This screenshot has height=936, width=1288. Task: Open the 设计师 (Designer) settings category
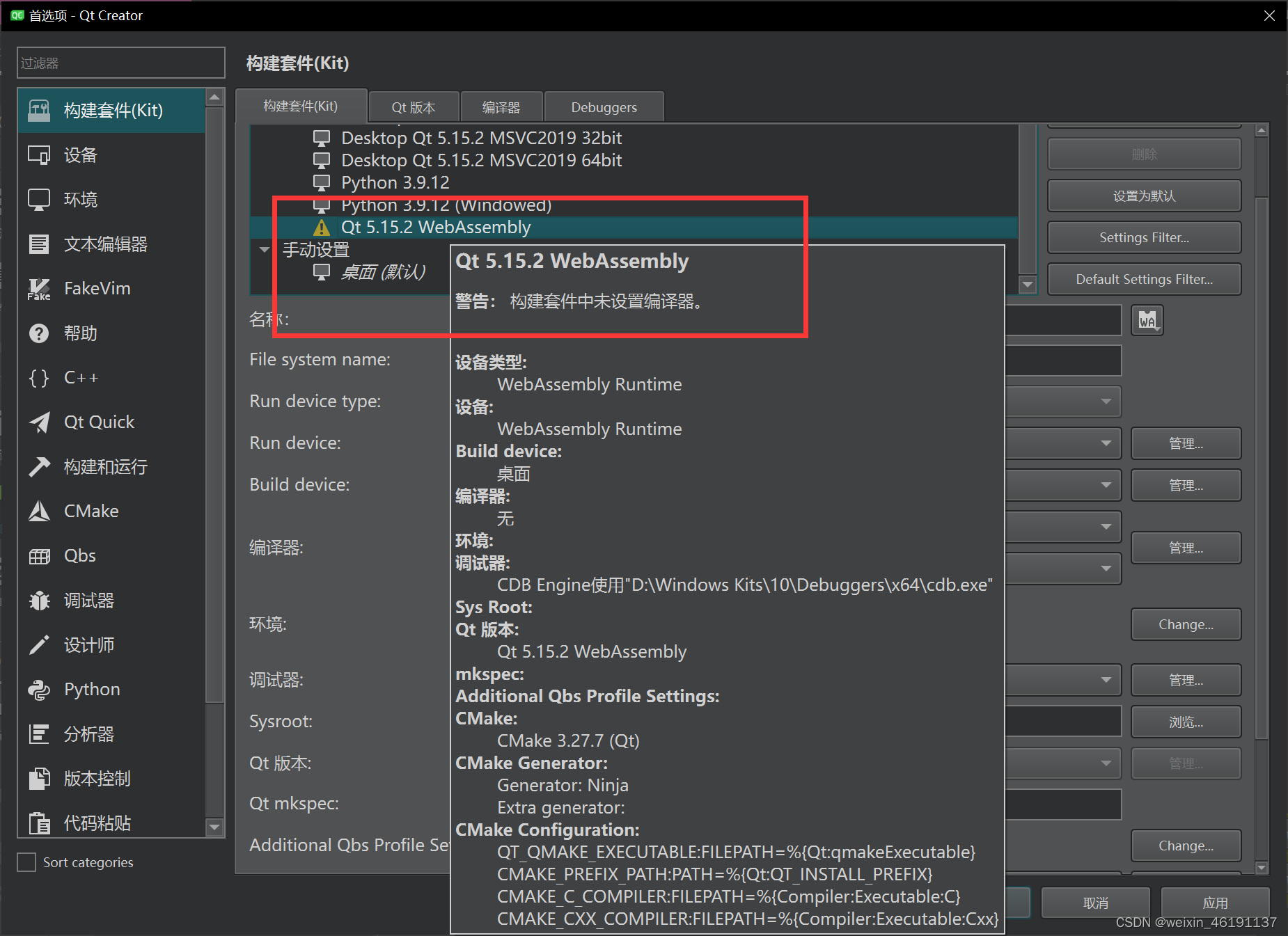(x=111, y=645)
